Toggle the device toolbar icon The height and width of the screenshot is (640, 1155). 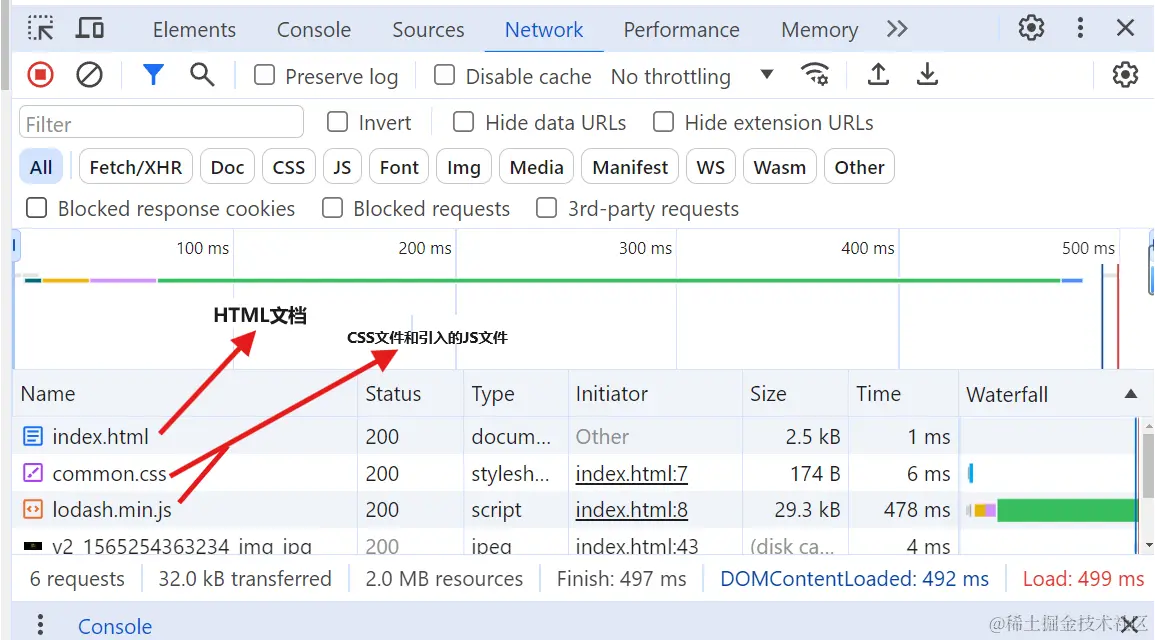pyautogui.click(x=90, y=29)
